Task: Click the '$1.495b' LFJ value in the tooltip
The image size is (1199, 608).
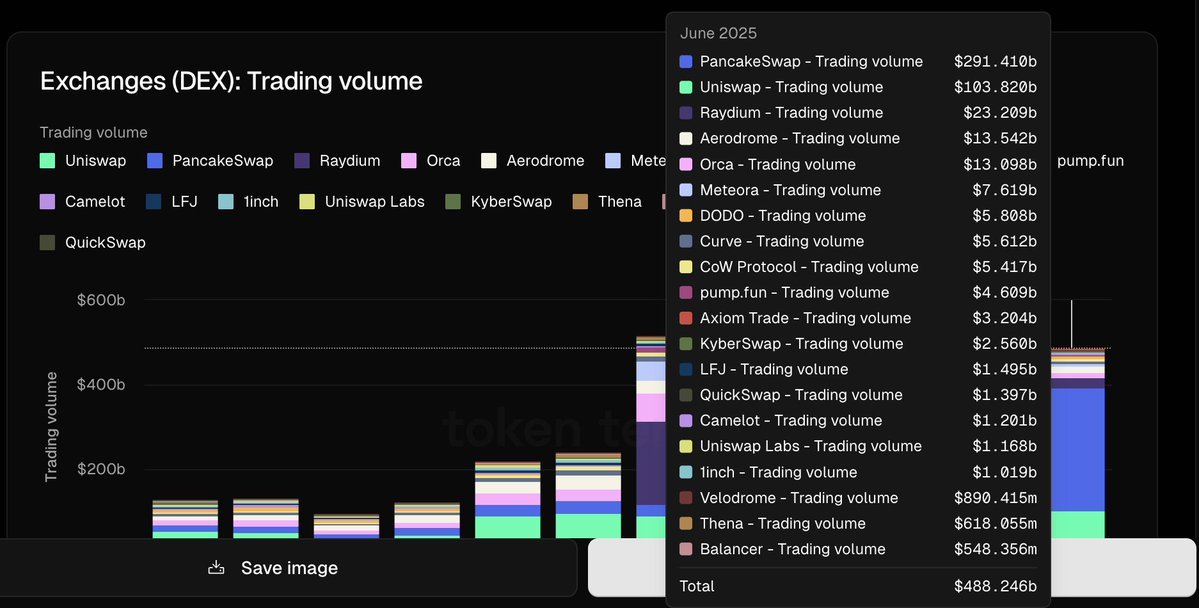Action: pyautogui.click(x=1004, y=369)
